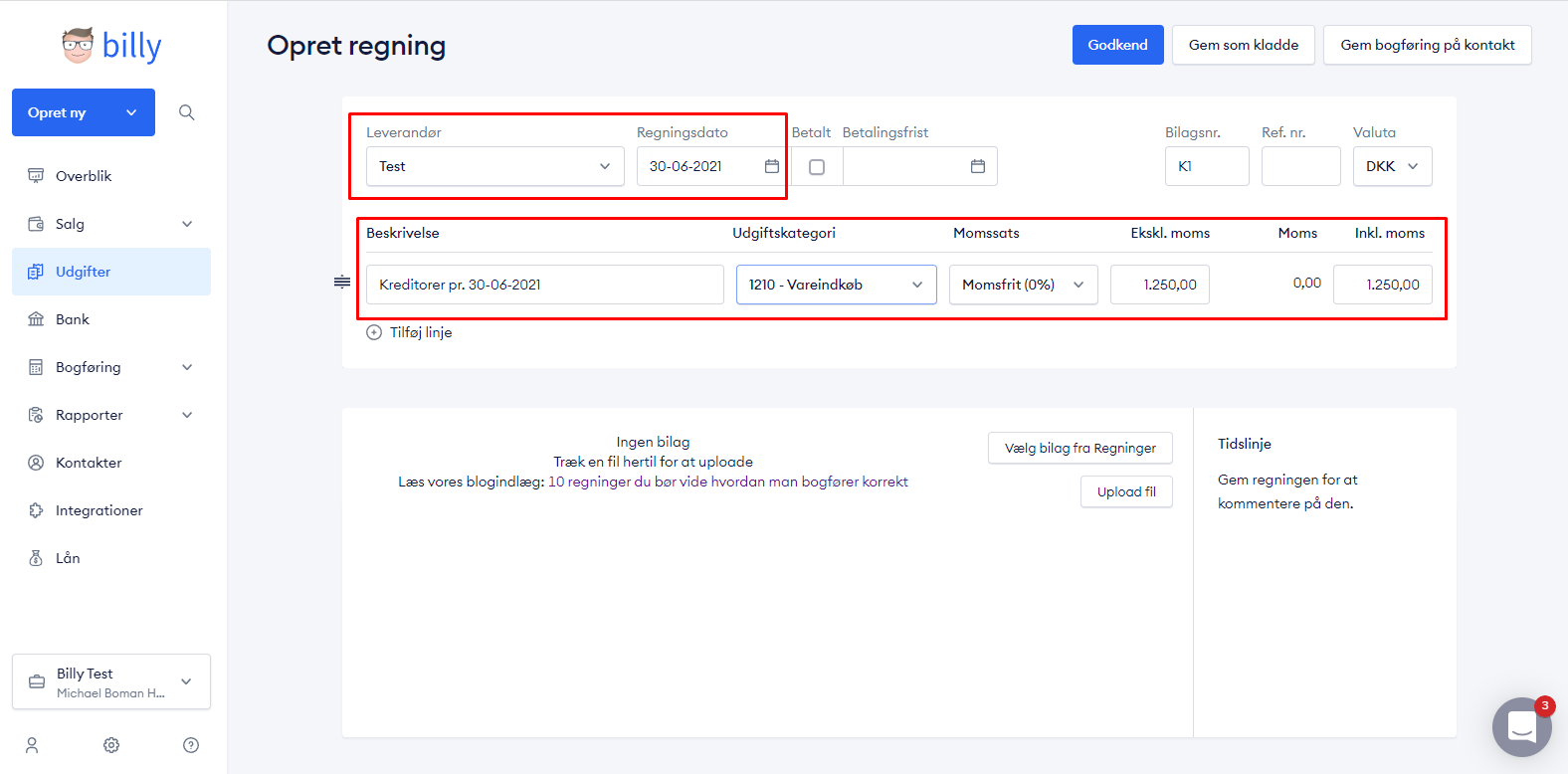Click Vælg bilag fra Regninger
The height and width of the screenshot is (774, 1568).
point(1080,448)
